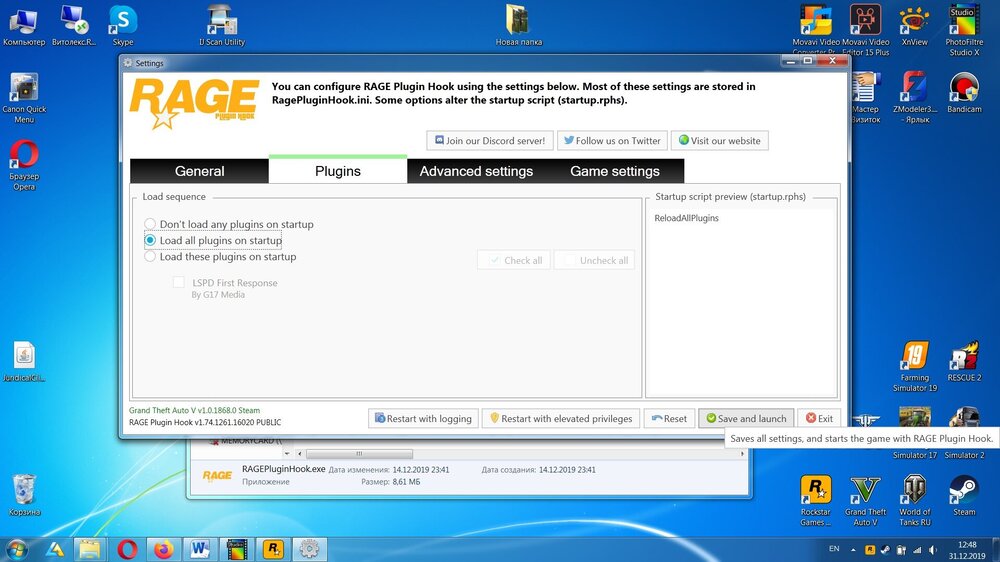Image resolution: width=1000 pixels, height=562 pixels.
Task: Tick the LSPD First Response checkbox
Action: 179,282
